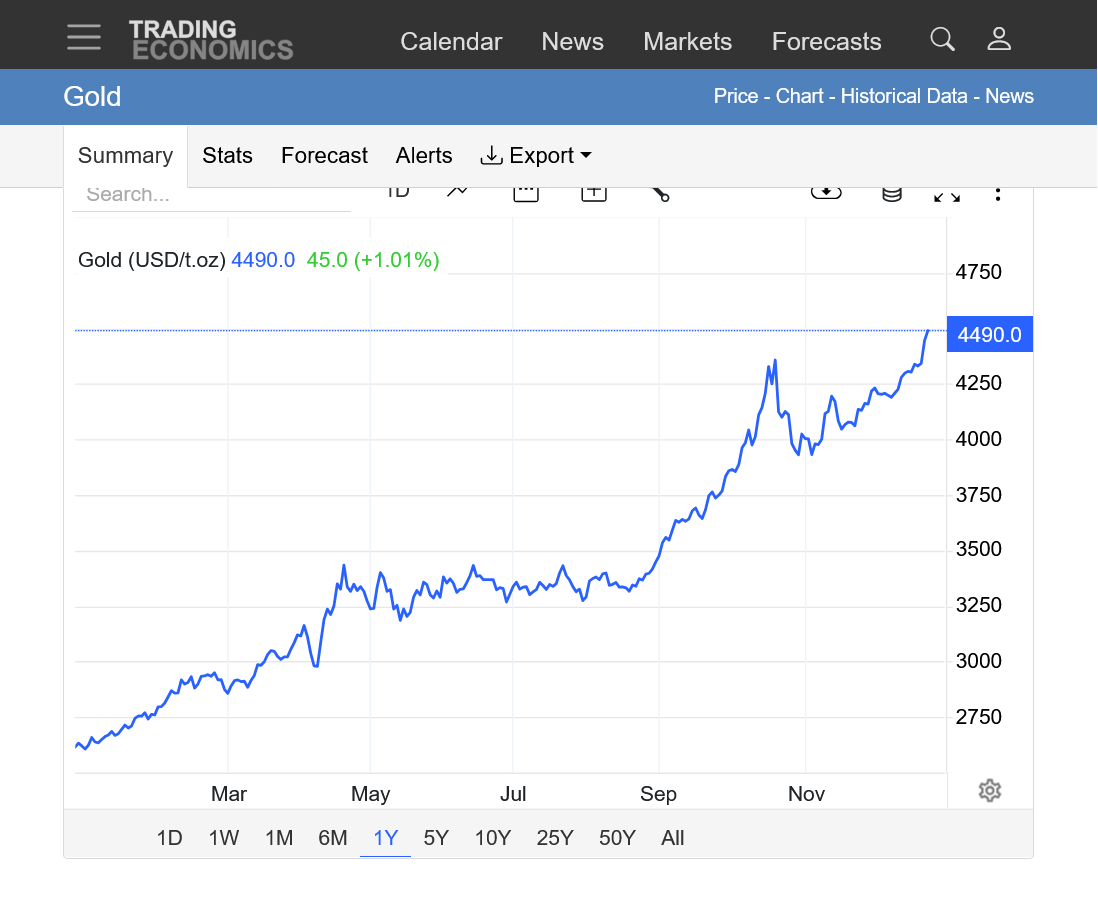Click the chart Search input field
This screenshot has width=1098, height=901.
[x=210, y=195]
